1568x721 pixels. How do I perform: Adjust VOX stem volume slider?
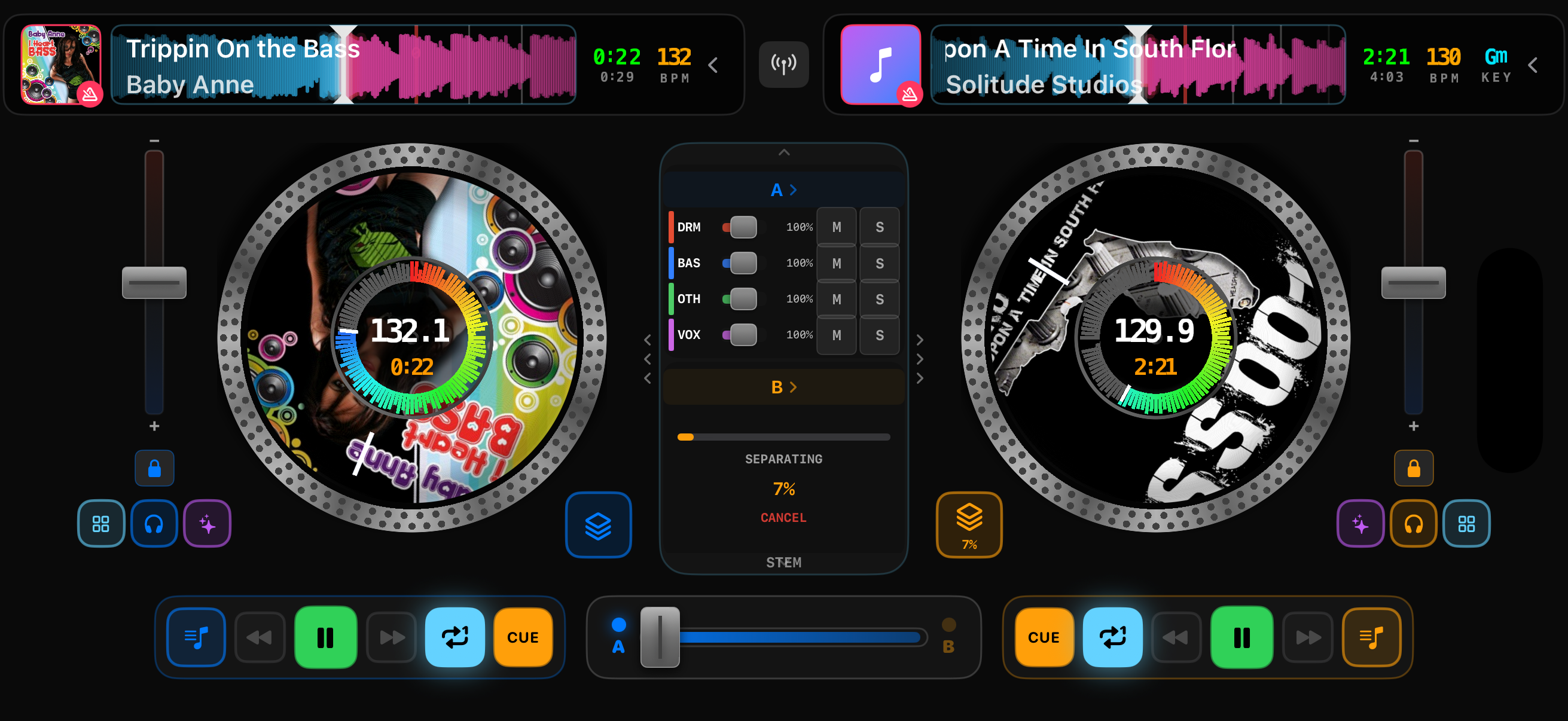point(743,335)
